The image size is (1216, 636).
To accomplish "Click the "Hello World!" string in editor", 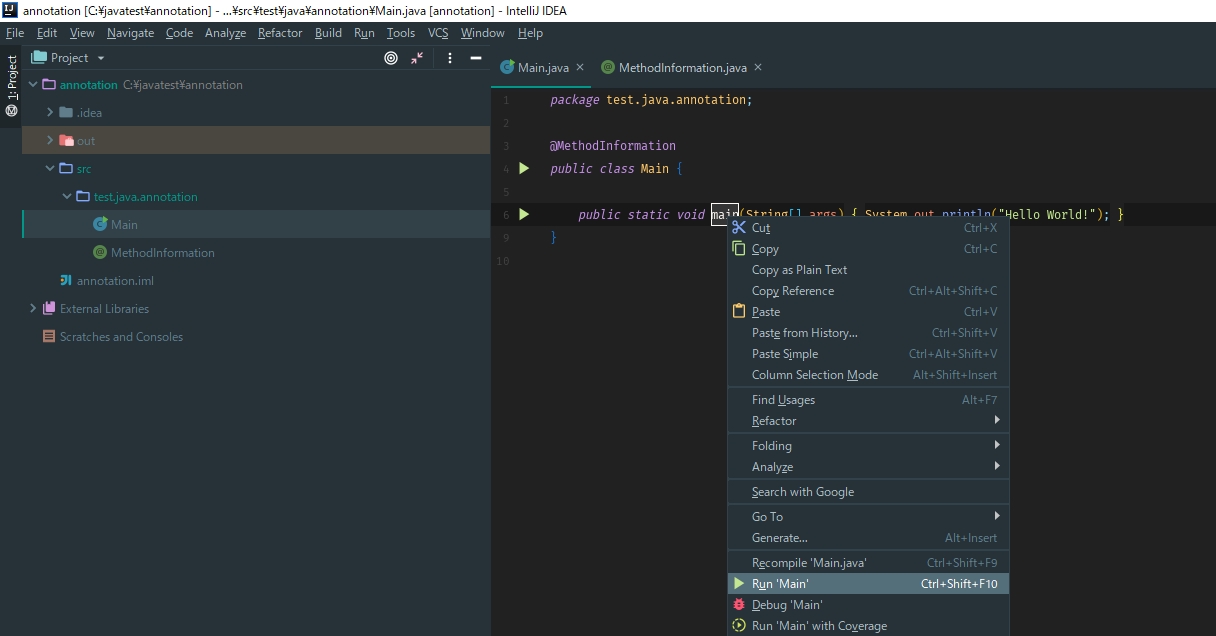I will pyautogui.click(x=1049, y=215).
